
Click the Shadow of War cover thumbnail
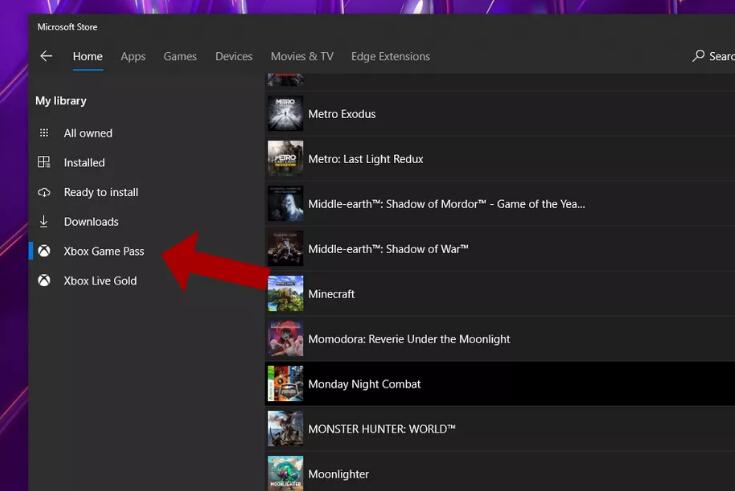285,249
